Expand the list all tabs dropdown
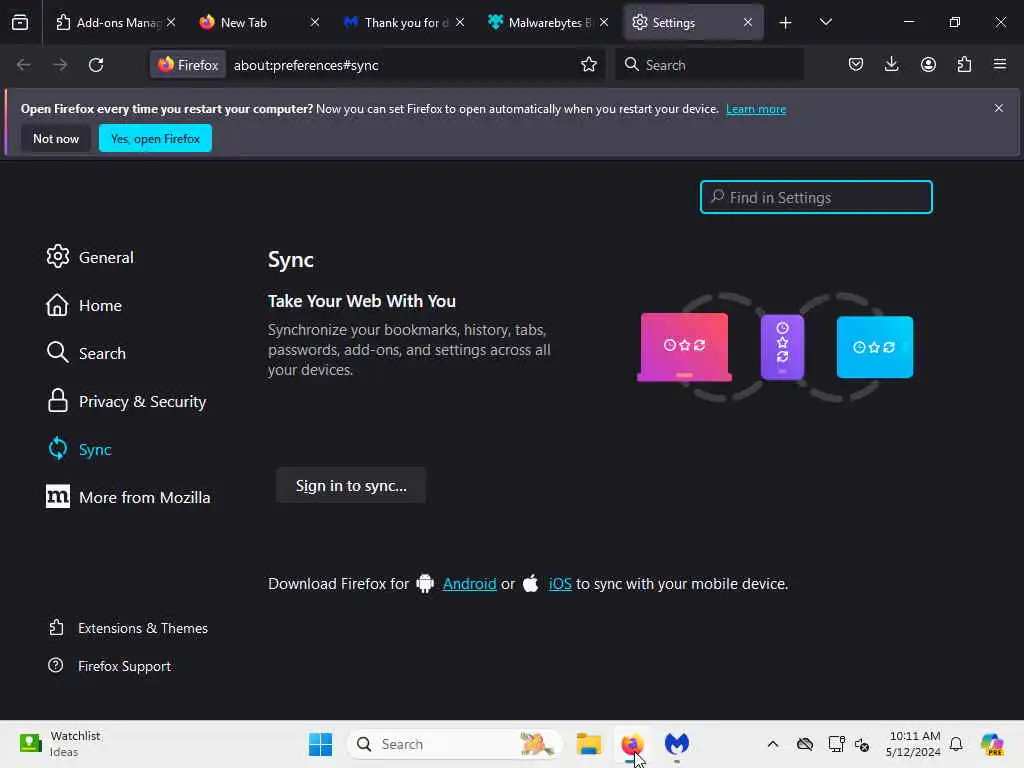This screenshot has width=1024, height=768. click(825, 22)
